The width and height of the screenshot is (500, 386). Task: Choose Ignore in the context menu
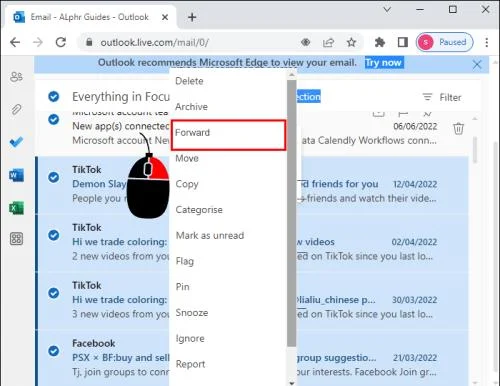(228, 338)
